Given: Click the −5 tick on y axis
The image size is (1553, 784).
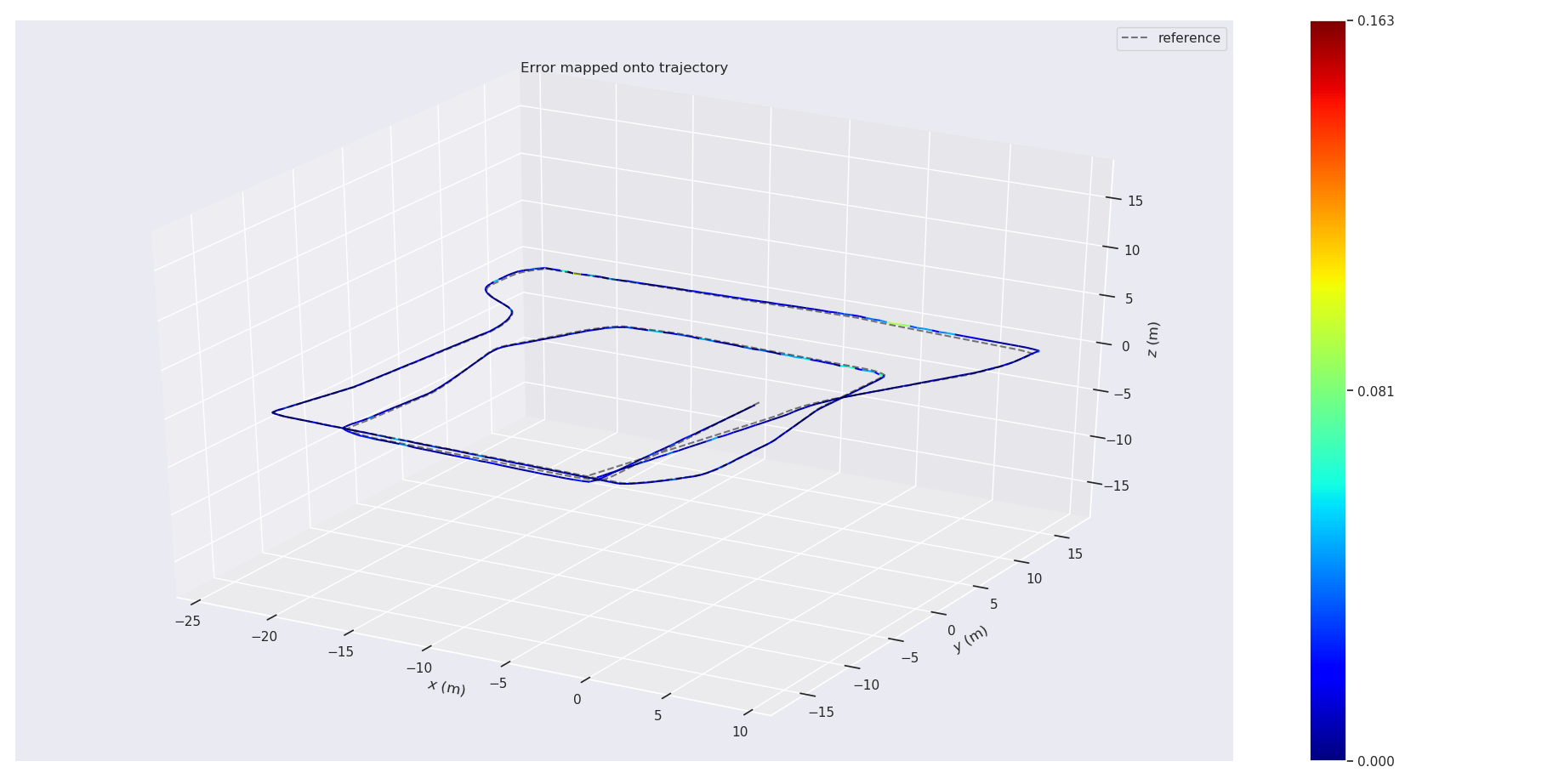Looking at the screenshot, I should 909,658.
